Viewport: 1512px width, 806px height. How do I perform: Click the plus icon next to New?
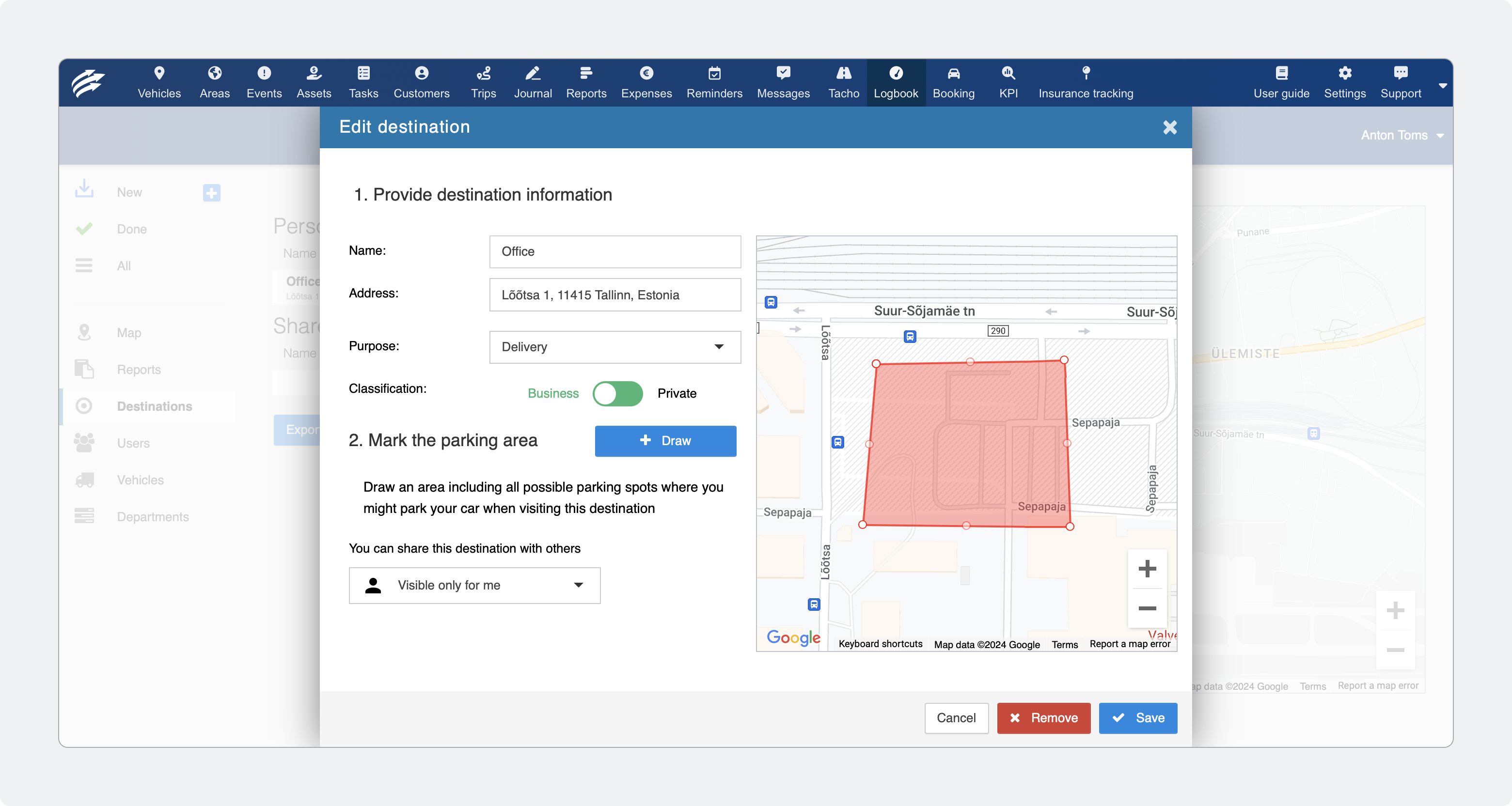pyautogui.click(x=211, y=193)
